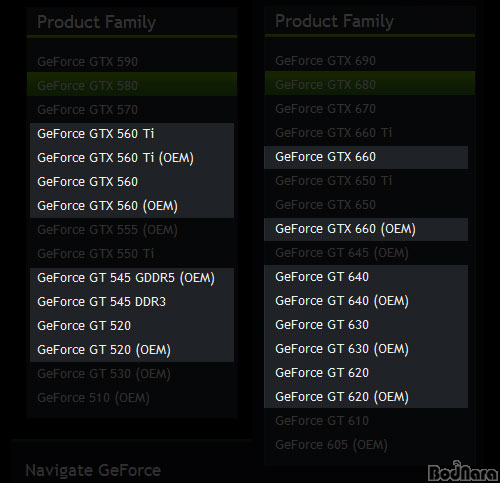Open dimmed GeForce GTX 690 entry

[x=325, y=61]
